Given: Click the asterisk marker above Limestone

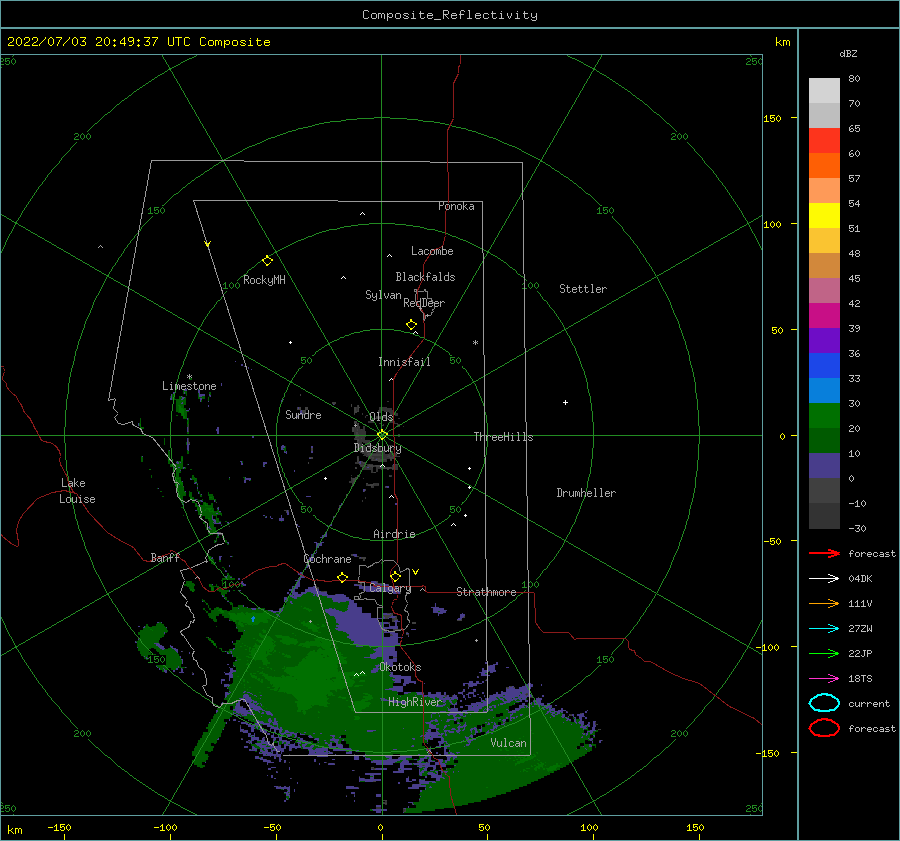Looking at the screenshot, I should pyautogui.click(x=189, y=377).
